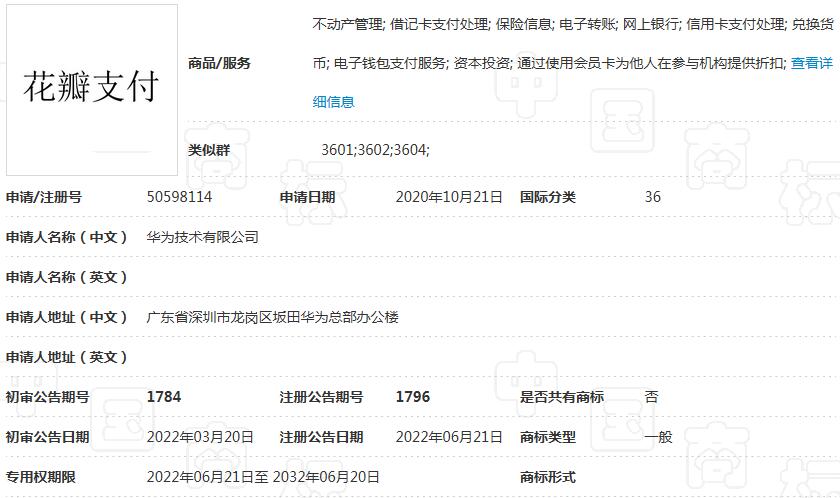This screenshot has height=498, width=840.
Task: Click the 商标类型 label
Action: point(548,437)
